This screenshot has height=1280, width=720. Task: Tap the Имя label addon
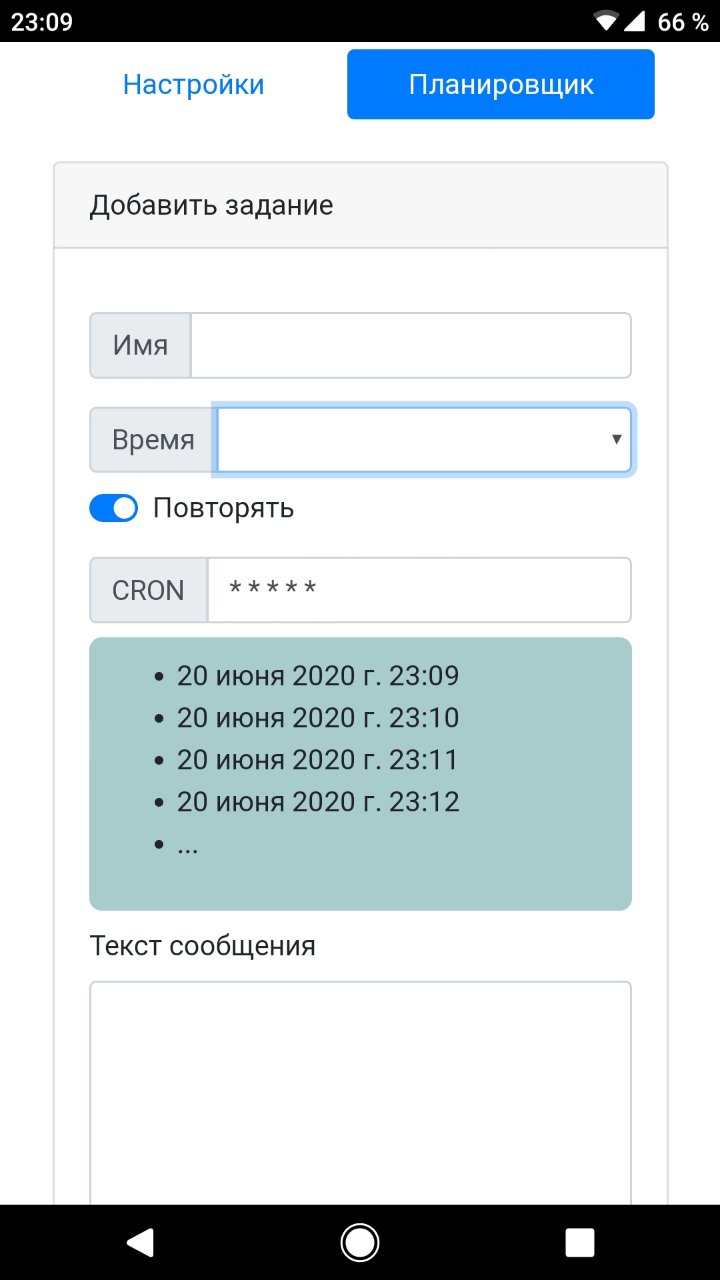140,346
